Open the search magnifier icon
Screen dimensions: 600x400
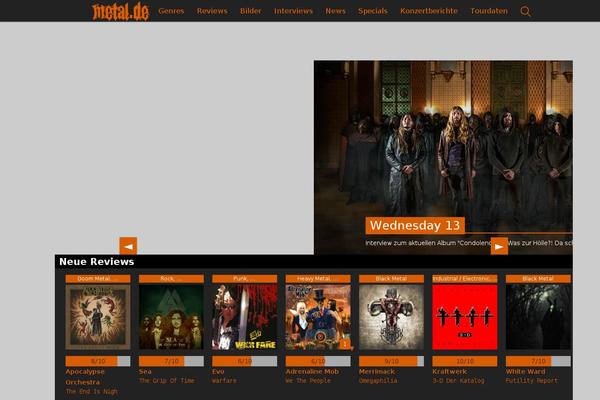525,11
